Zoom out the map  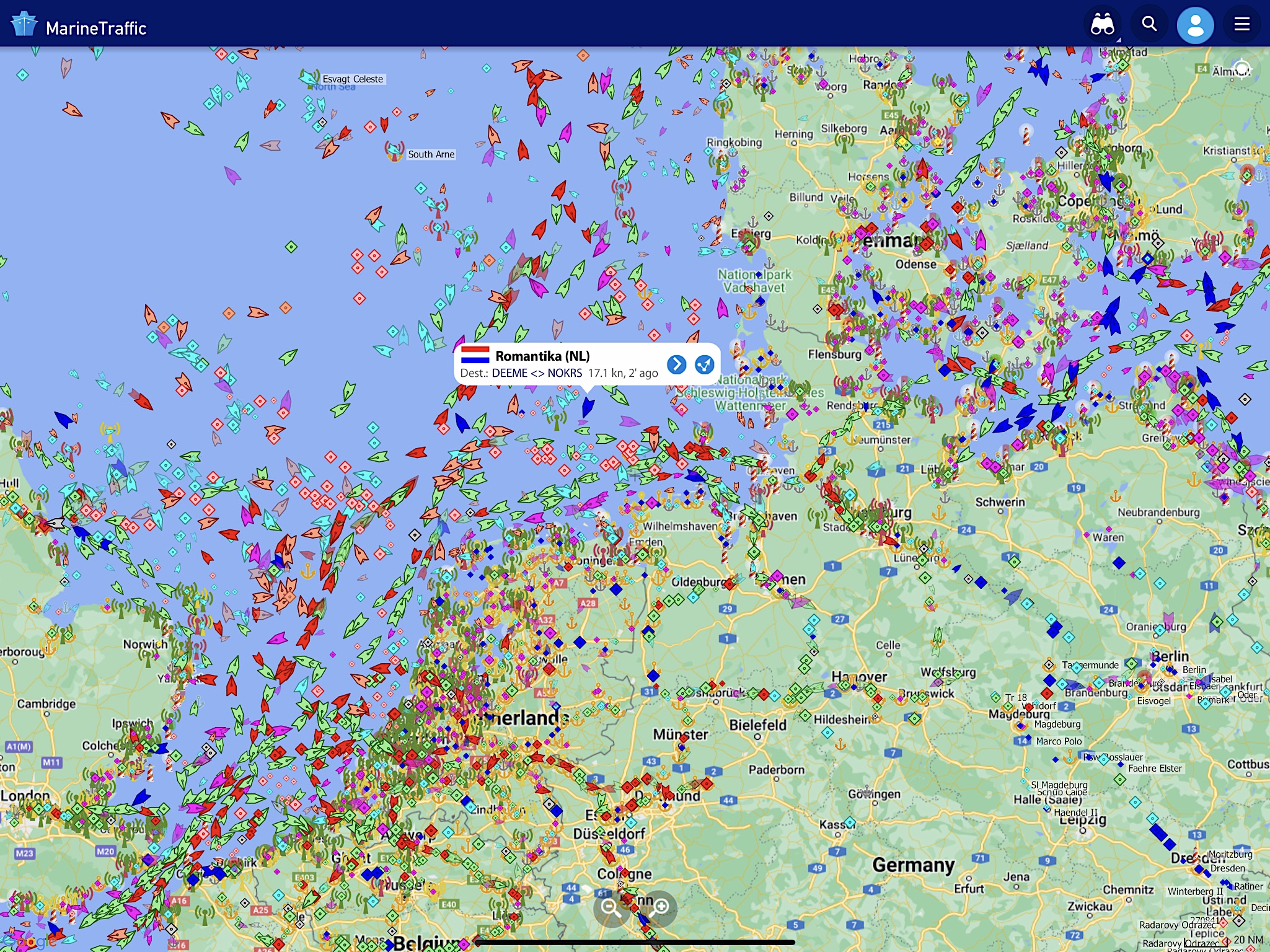pyautogui.click(x=611, y=909)
